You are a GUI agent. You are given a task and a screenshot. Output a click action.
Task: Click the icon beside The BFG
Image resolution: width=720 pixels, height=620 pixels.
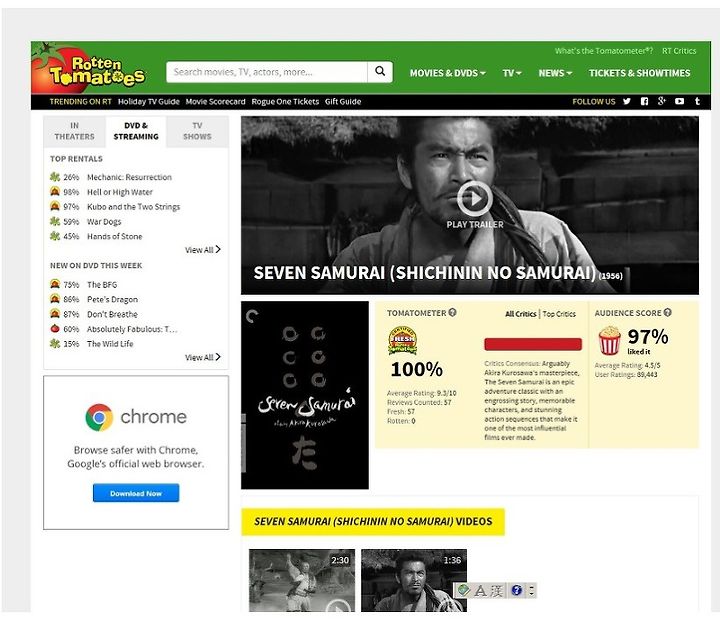tap(55, 284)
